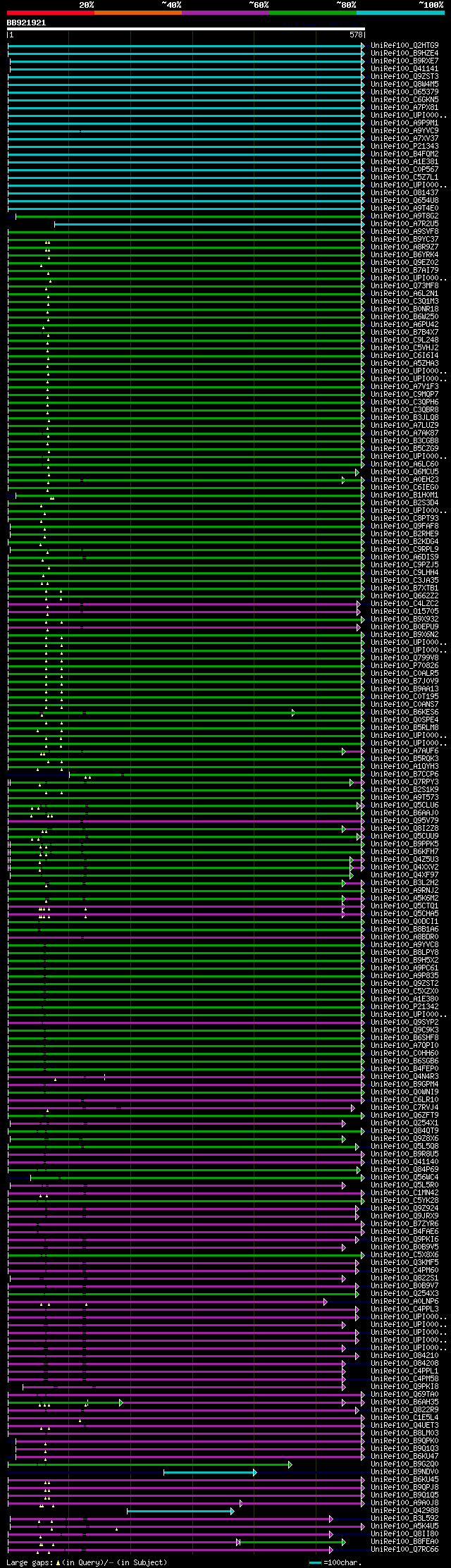Image resolution: width=451 pixels, height=1568 pixels.
Task: Select hit label UniRef100_P21343
Action: tap(404, 147)
